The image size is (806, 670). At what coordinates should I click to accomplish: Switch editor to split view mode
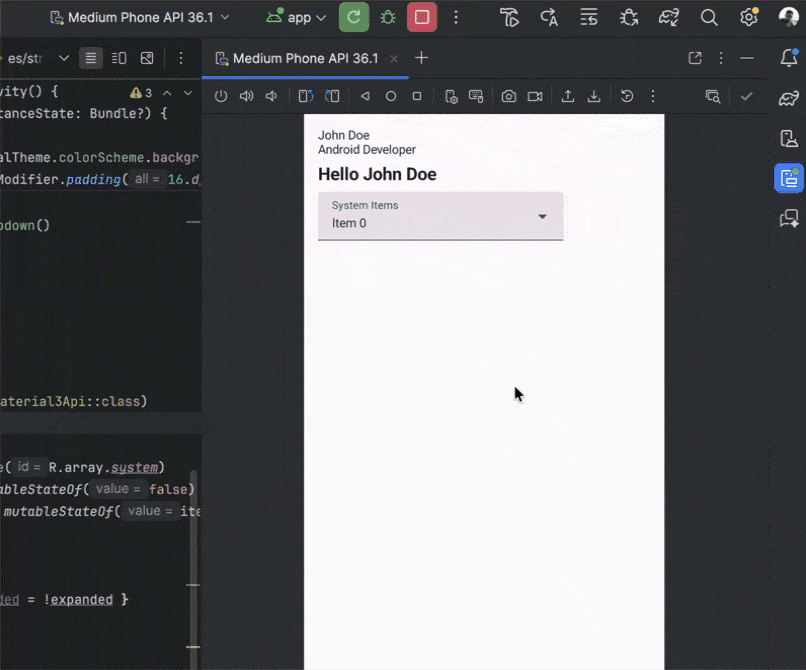click(119, 58)
